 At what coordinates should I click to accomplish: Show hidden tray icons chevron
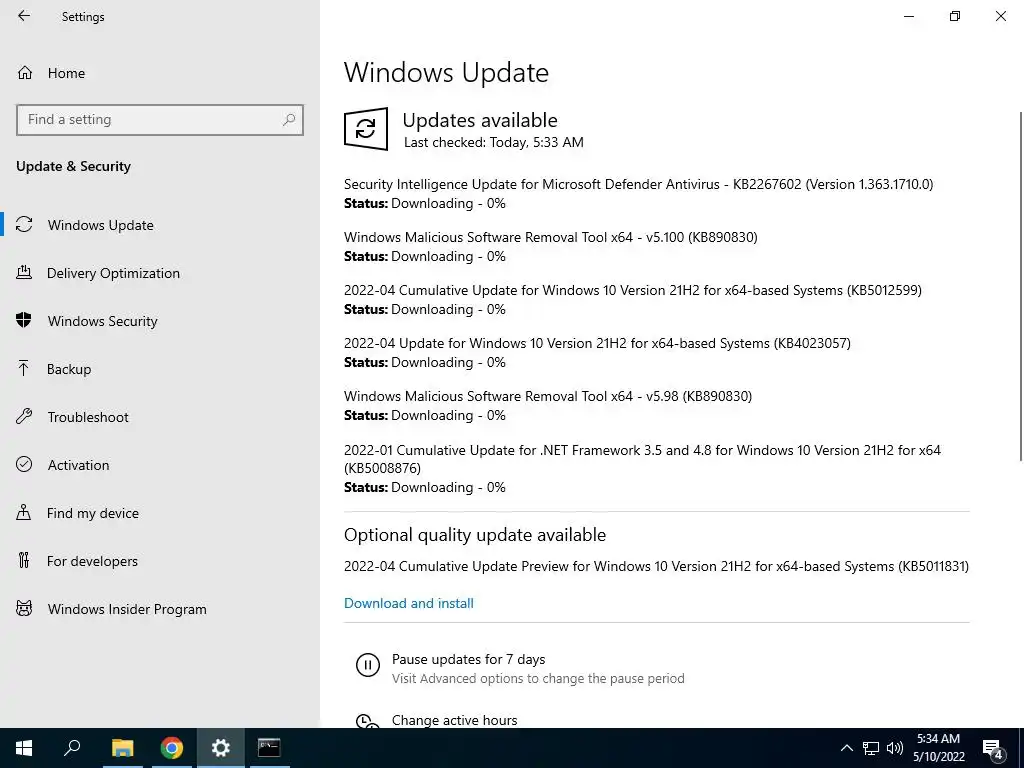point(846,748)
